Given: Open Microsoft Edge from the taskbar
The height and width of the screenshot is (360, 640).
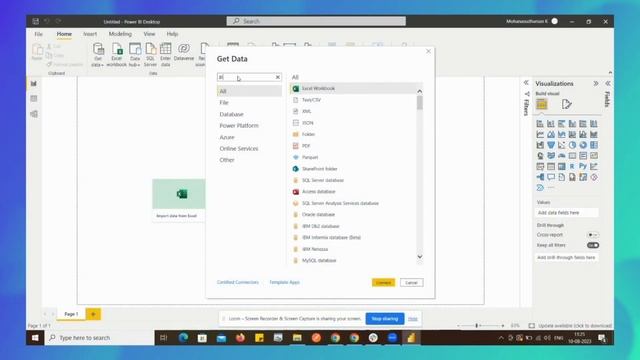Looking at the screenshot, I should tap(183, 338).
